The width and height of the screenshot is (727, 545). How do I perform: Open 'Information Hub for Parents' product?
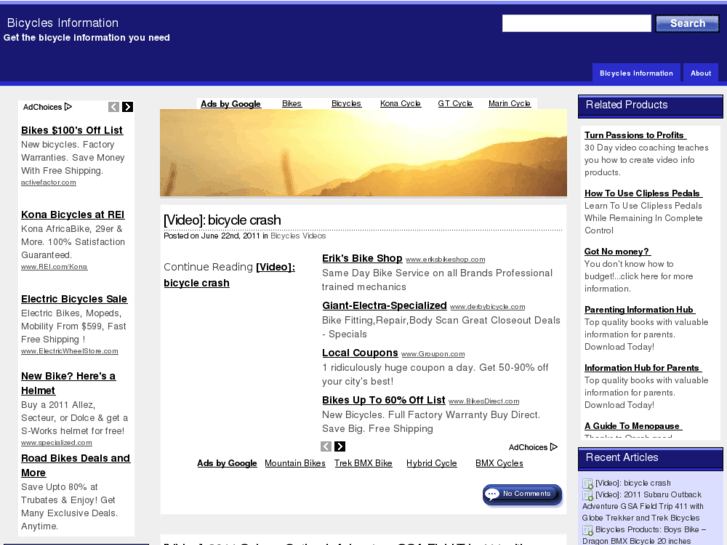coord(643,368)
